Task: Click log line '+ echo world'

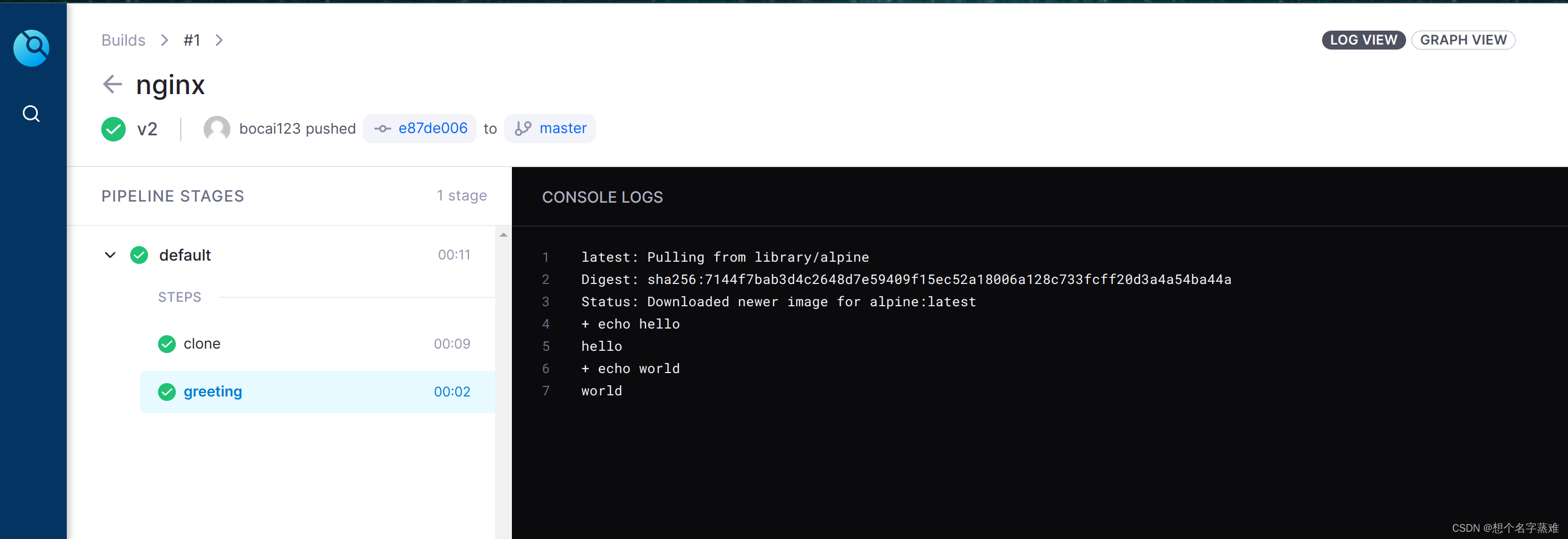Action: coord(630,369)
